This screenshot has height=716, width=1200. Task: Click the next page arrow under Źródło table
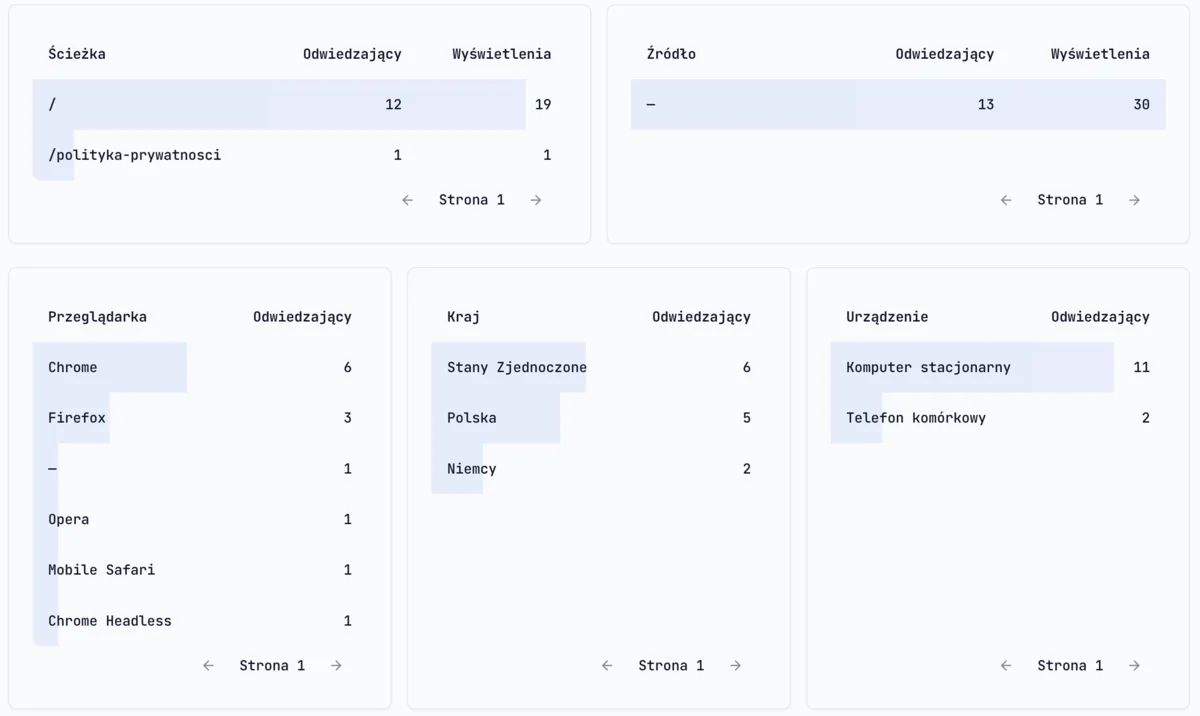click(x=1135, y=199)
